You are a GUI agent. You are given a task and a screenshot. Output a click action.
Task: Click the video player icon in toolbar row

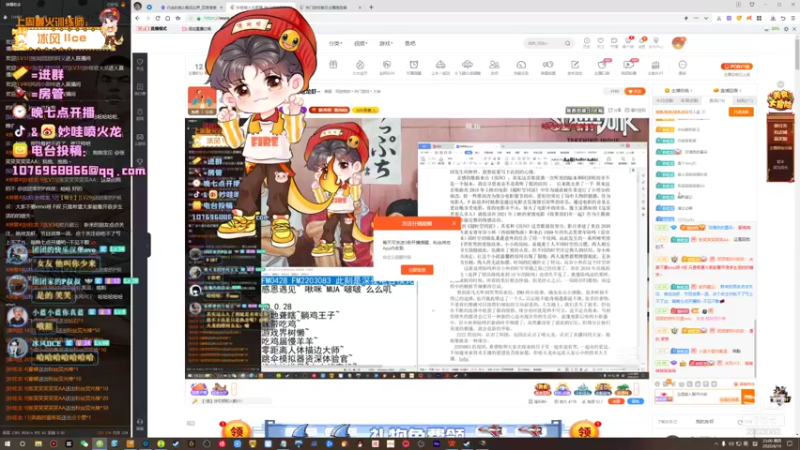629,66
